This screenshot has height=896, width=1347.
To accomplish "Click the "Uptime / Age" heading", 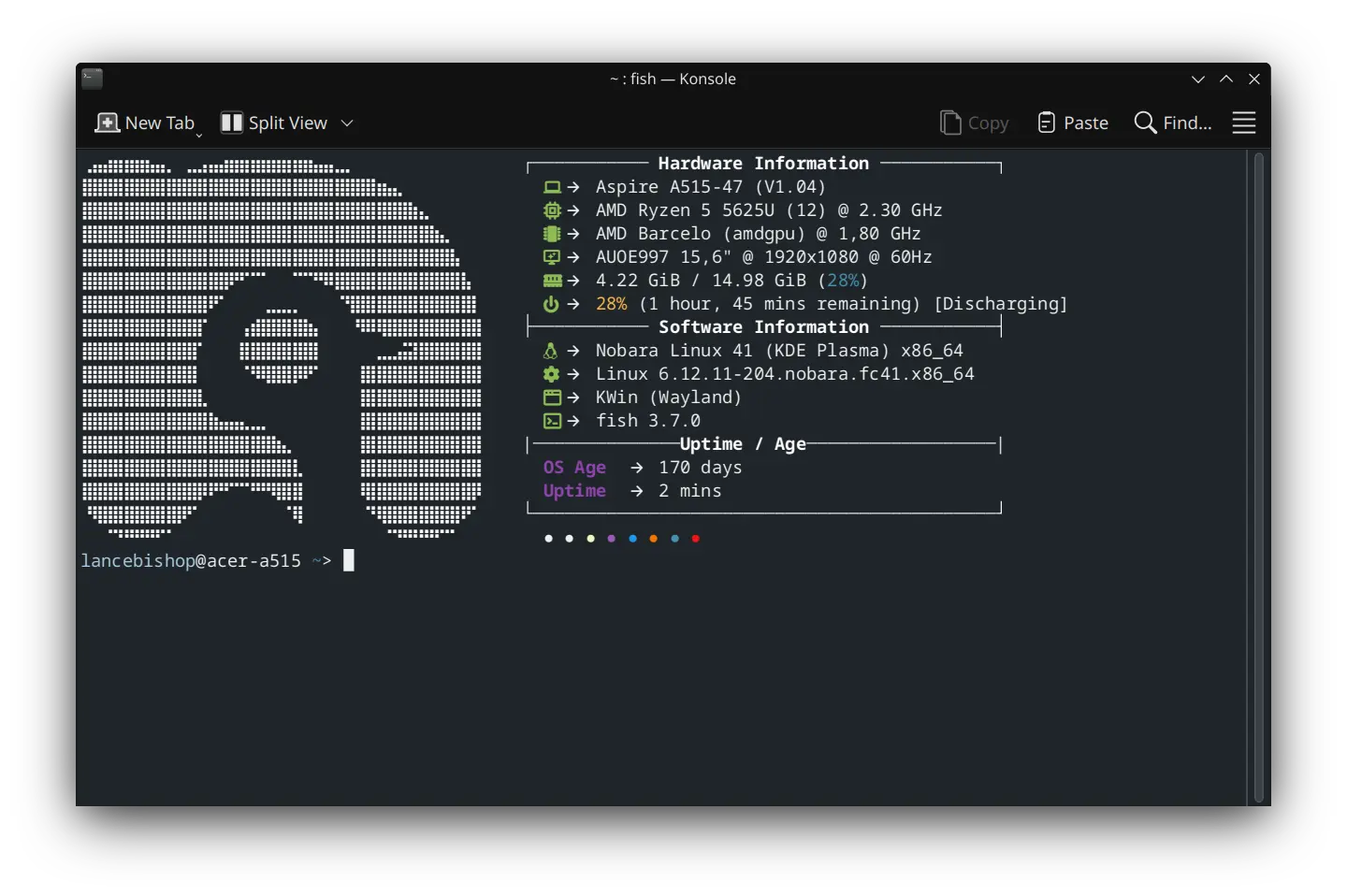I will click(x=743, y=443).
